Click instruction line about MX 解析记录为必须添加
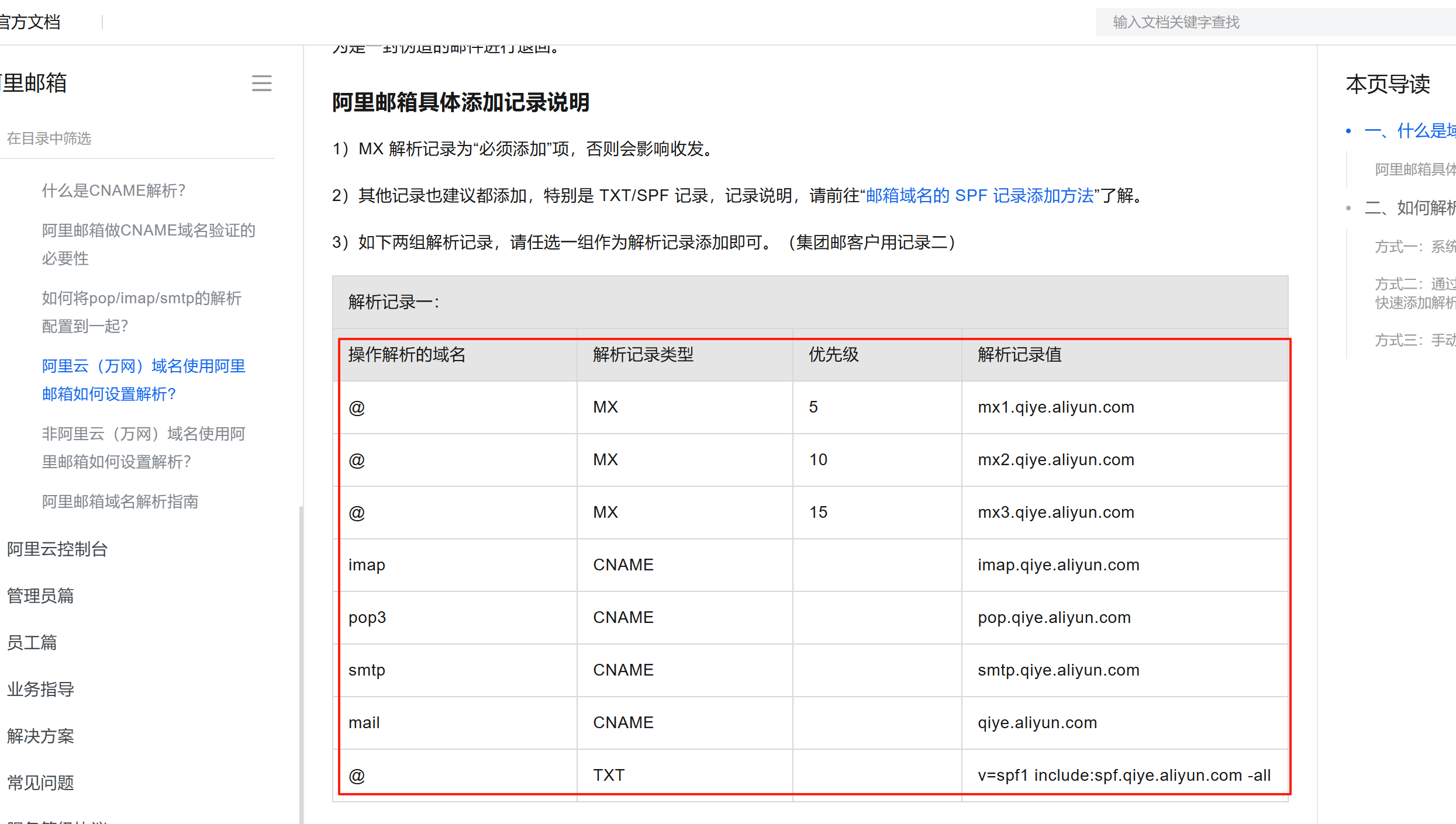 pos(523,149)
